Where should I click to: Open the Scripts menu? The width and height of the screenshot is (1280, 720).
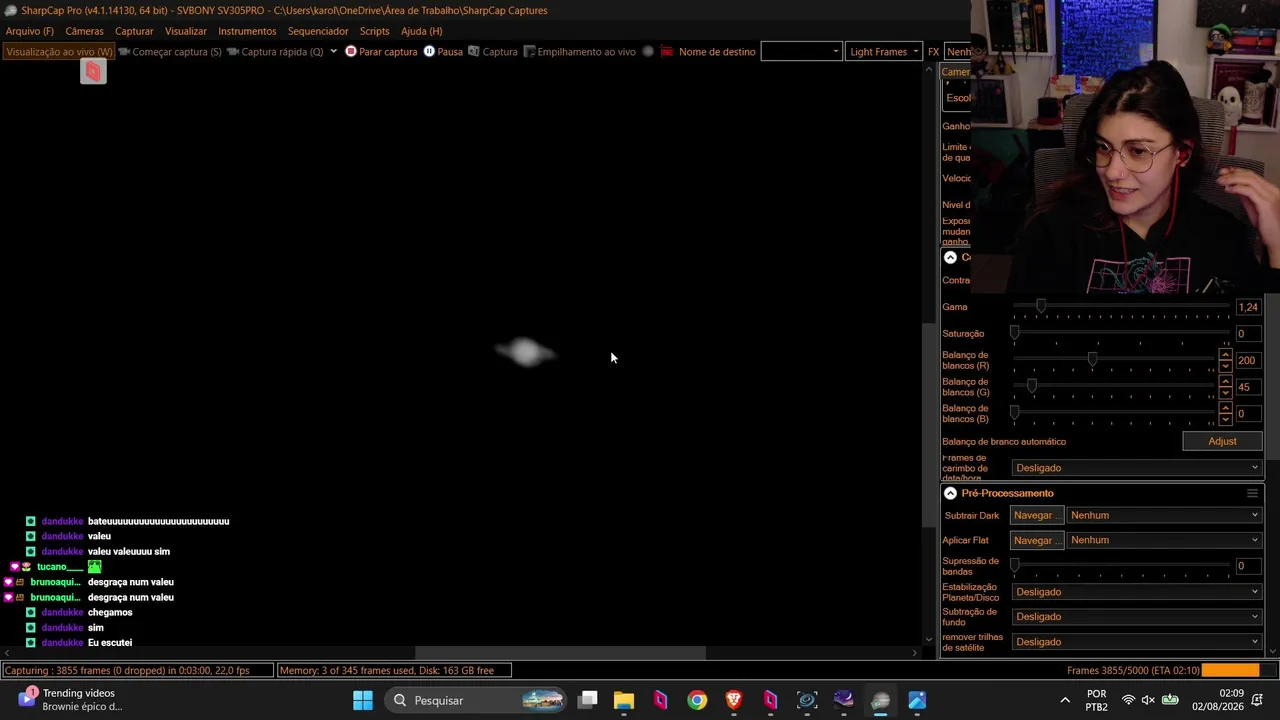(374, 31)
